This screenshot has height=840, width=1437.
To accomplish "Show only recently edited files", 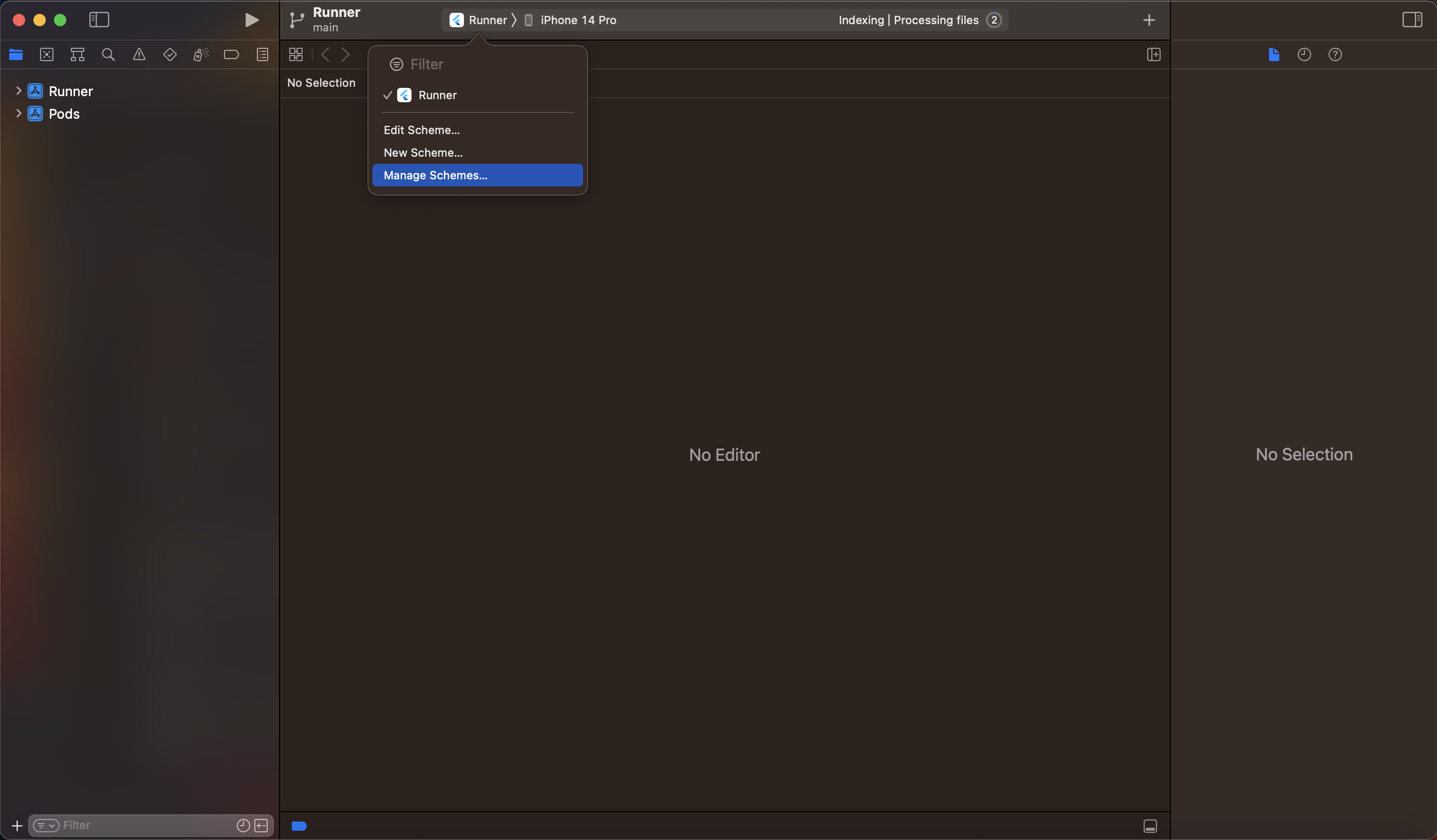I will coord(244,825).
